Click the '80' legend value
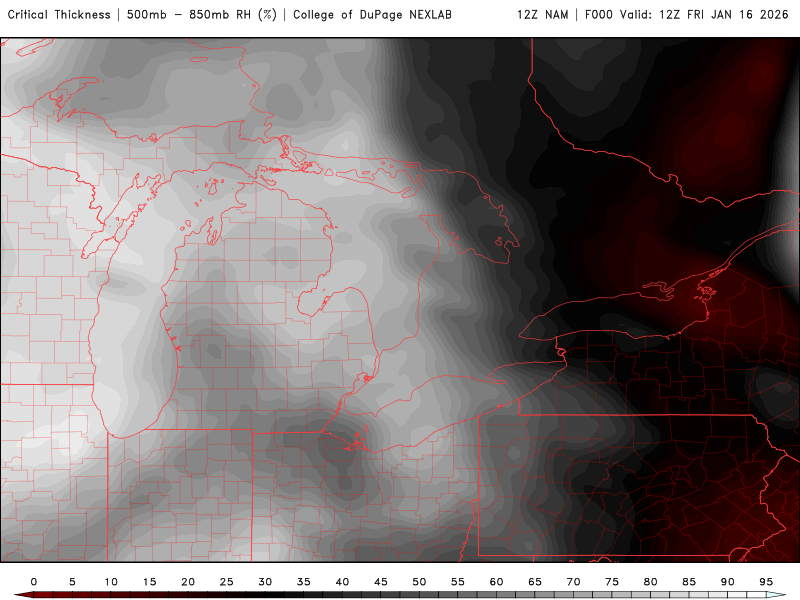Screen dimensions: 800x600 click(x=651, y=582)
